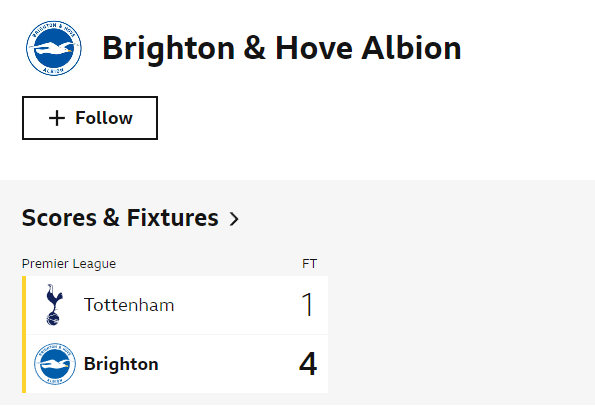Click the Brighton seagull crest in match row
595x411 pixels.
(x=55, y=364)
